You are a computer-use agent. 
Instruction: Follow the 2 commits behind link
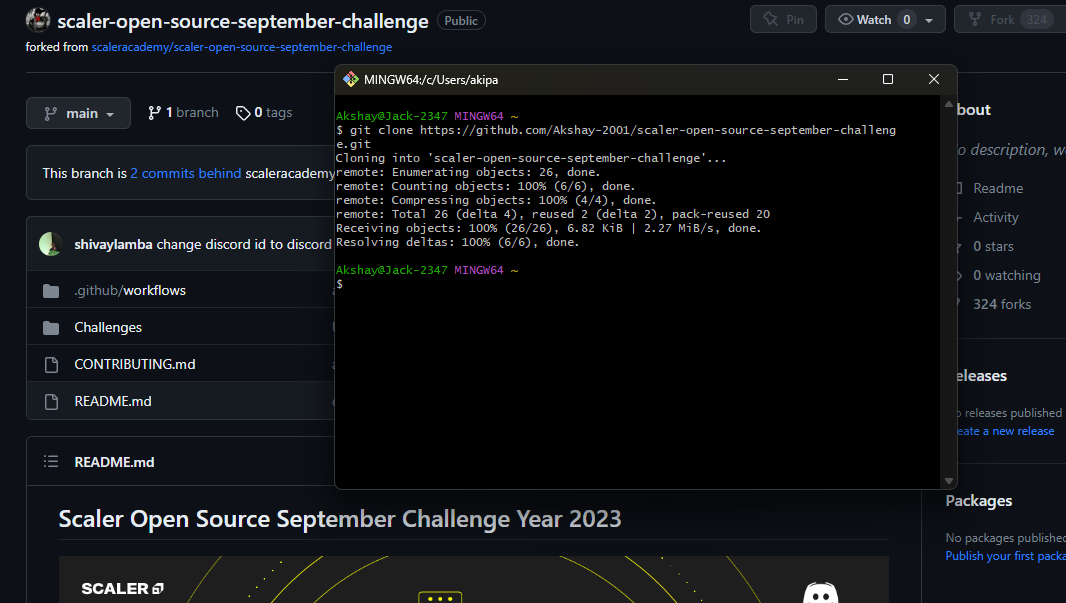click(185, 172)
